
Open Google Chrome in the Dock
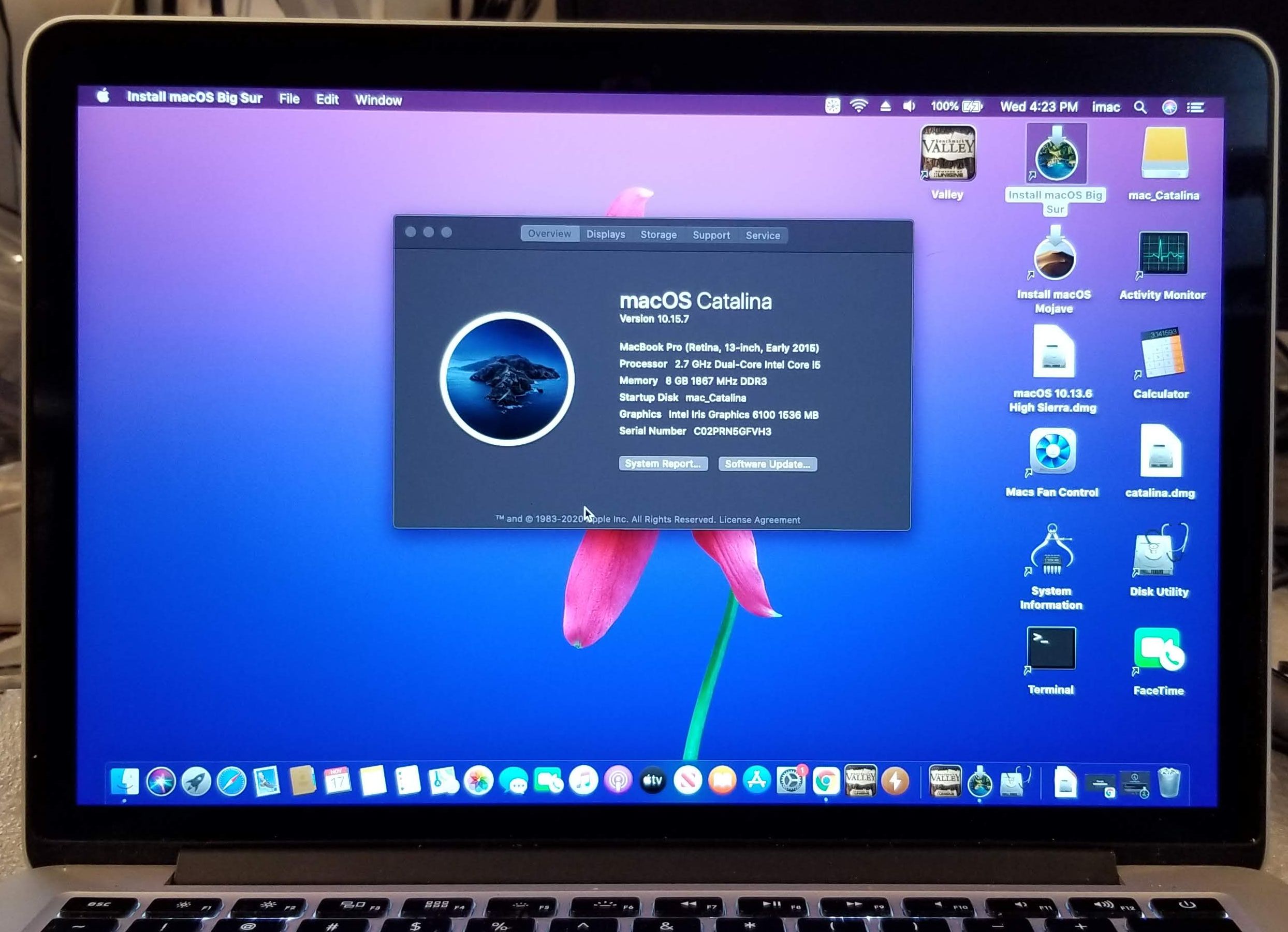tap(825, 782)
